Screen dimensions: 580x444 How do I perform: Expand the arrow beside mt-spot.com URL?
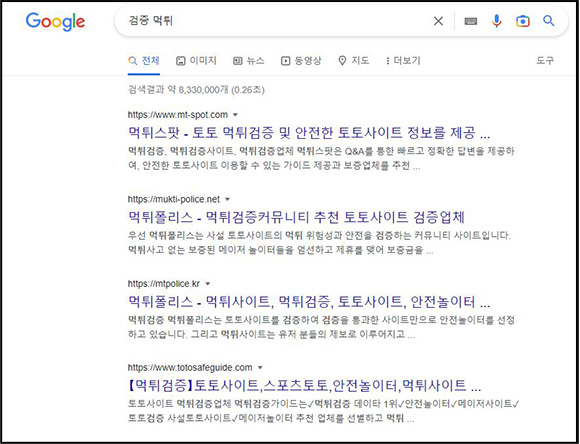point(235,115)
